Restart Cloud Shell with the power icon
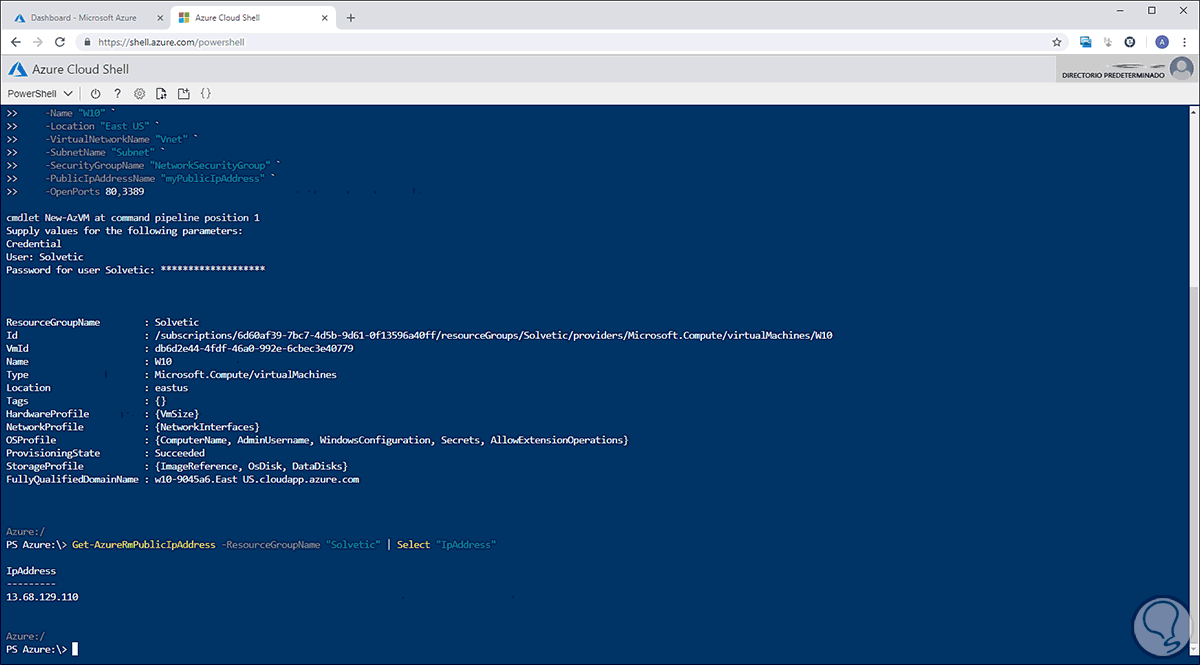Image resolution: width=1200 pixels, height=665 pixels. [96, 93]
